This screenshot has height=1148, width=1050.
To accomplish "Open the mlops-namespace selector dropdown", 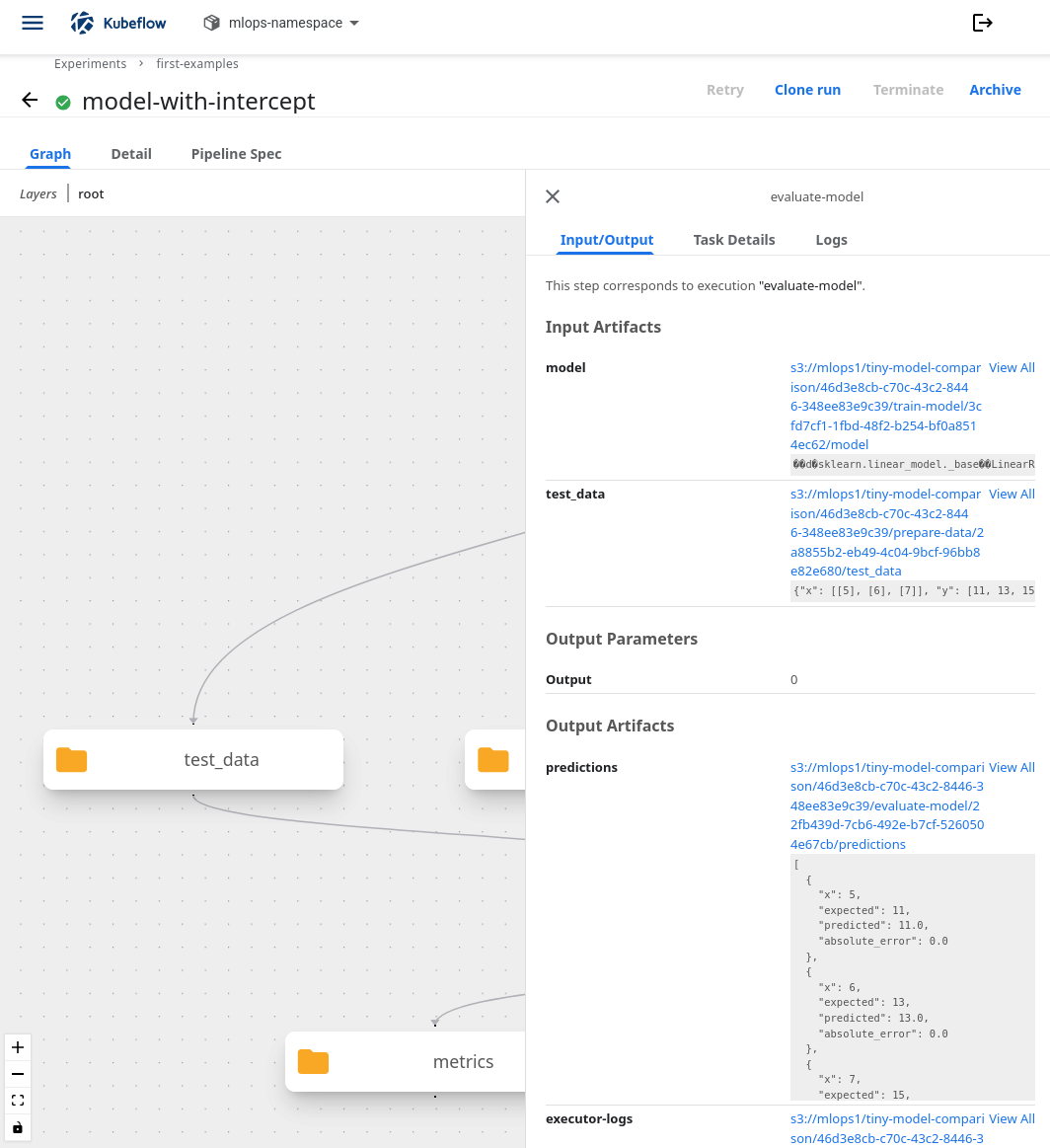I will [x=281, y=23].
